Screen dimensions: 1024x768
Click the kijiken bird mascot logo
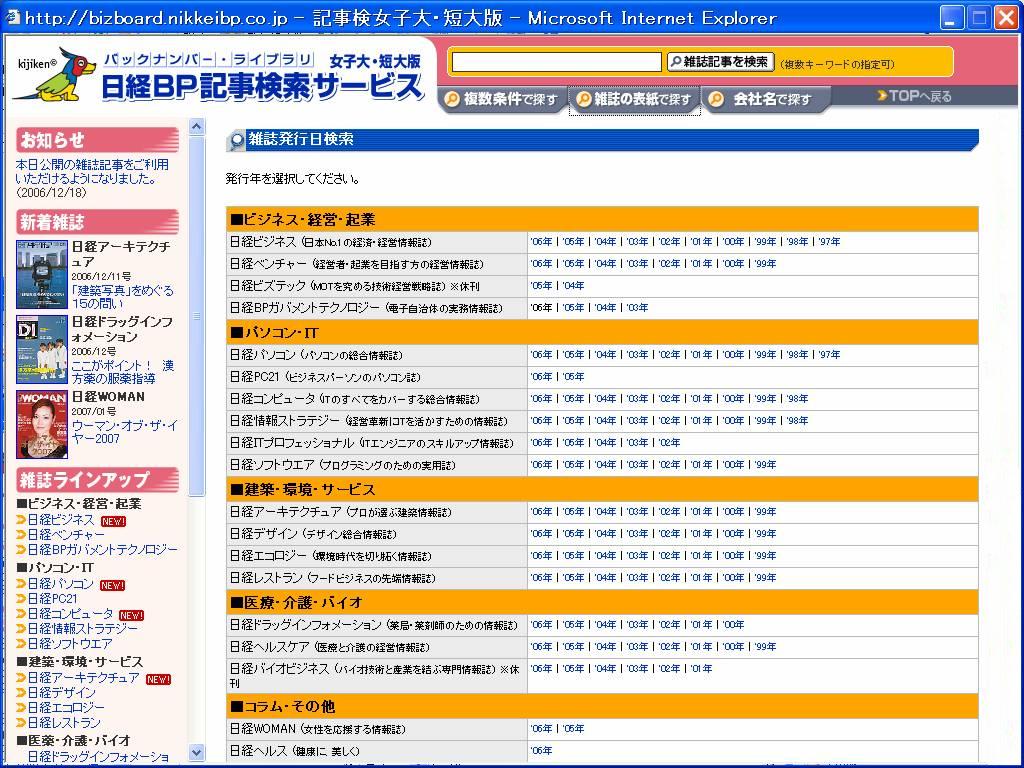click(55, 74)
